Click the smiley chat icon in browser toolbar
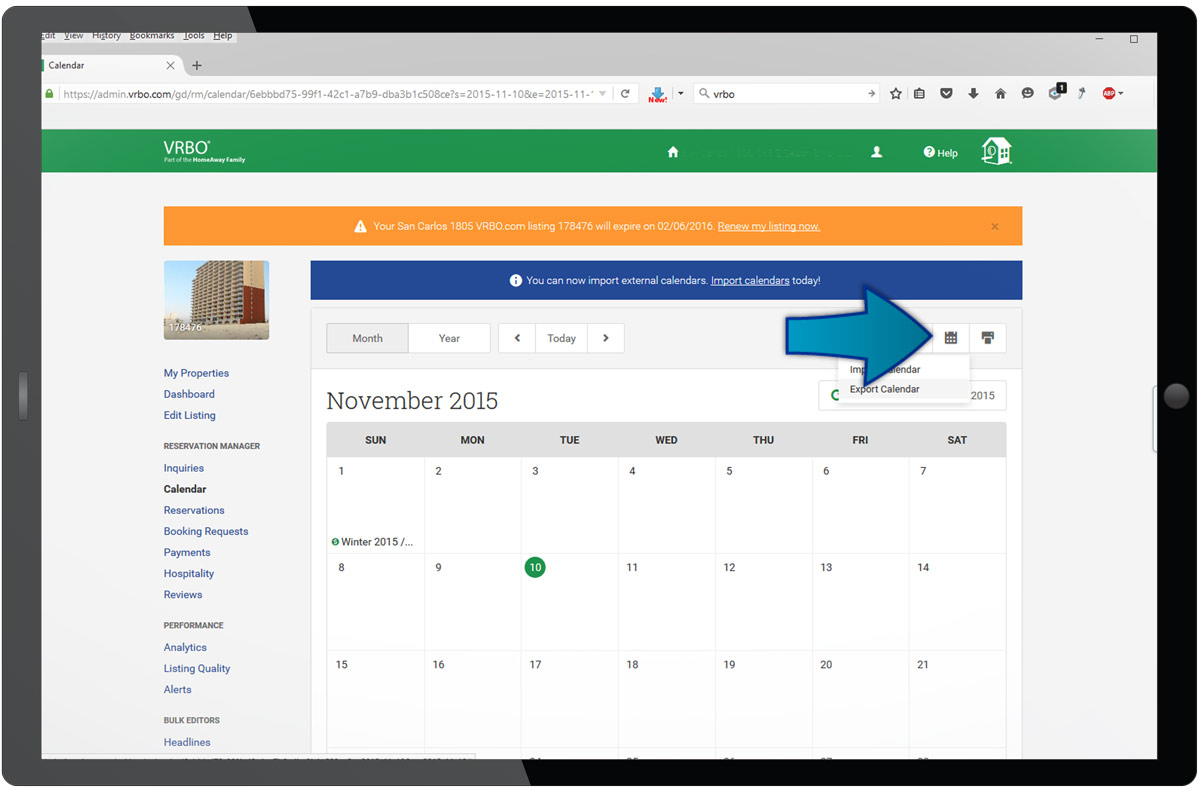This screenshot has width=1200, height=791. [x=1027, y=94]
